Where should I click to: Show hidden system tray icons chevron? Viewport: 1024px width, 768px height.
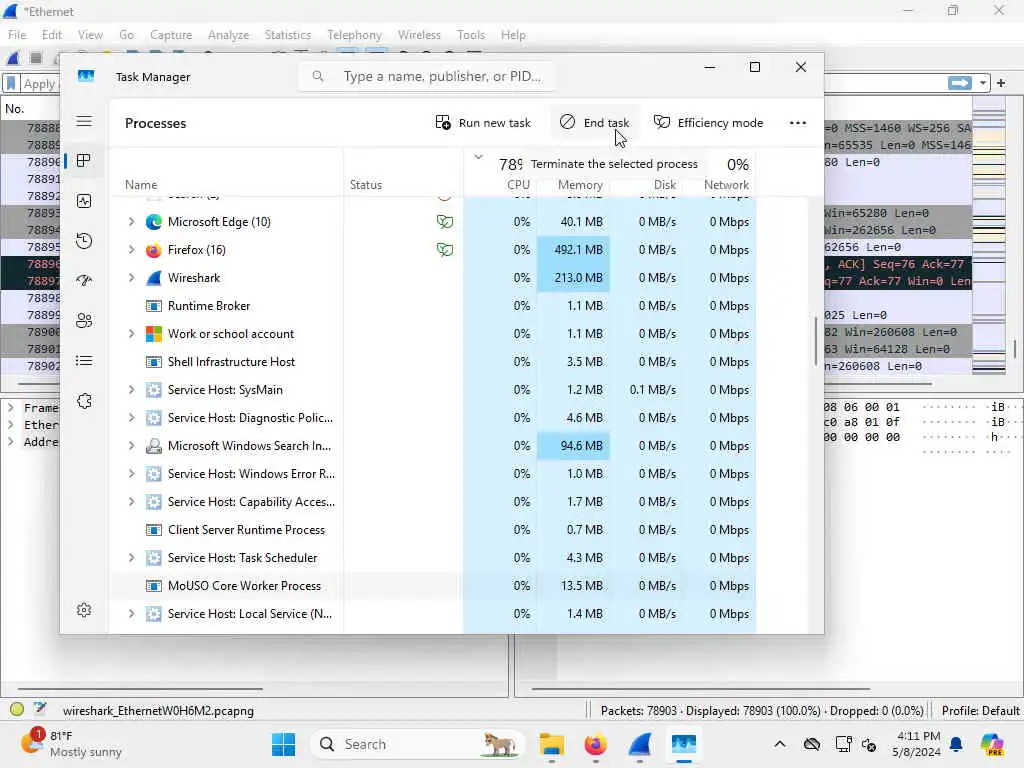(x=780, y=744)
